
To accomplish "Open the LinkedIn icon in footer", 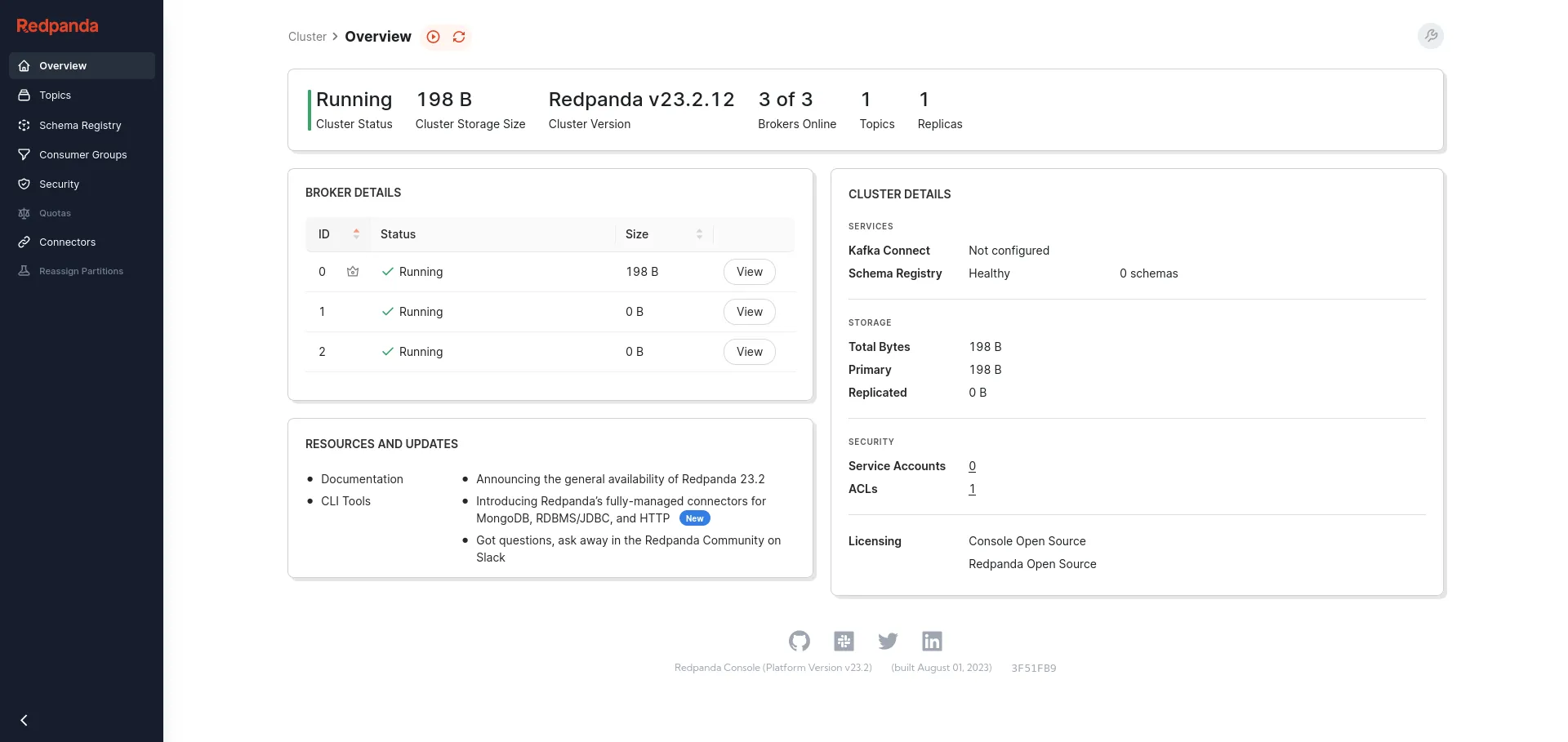I will click(932, 642).
